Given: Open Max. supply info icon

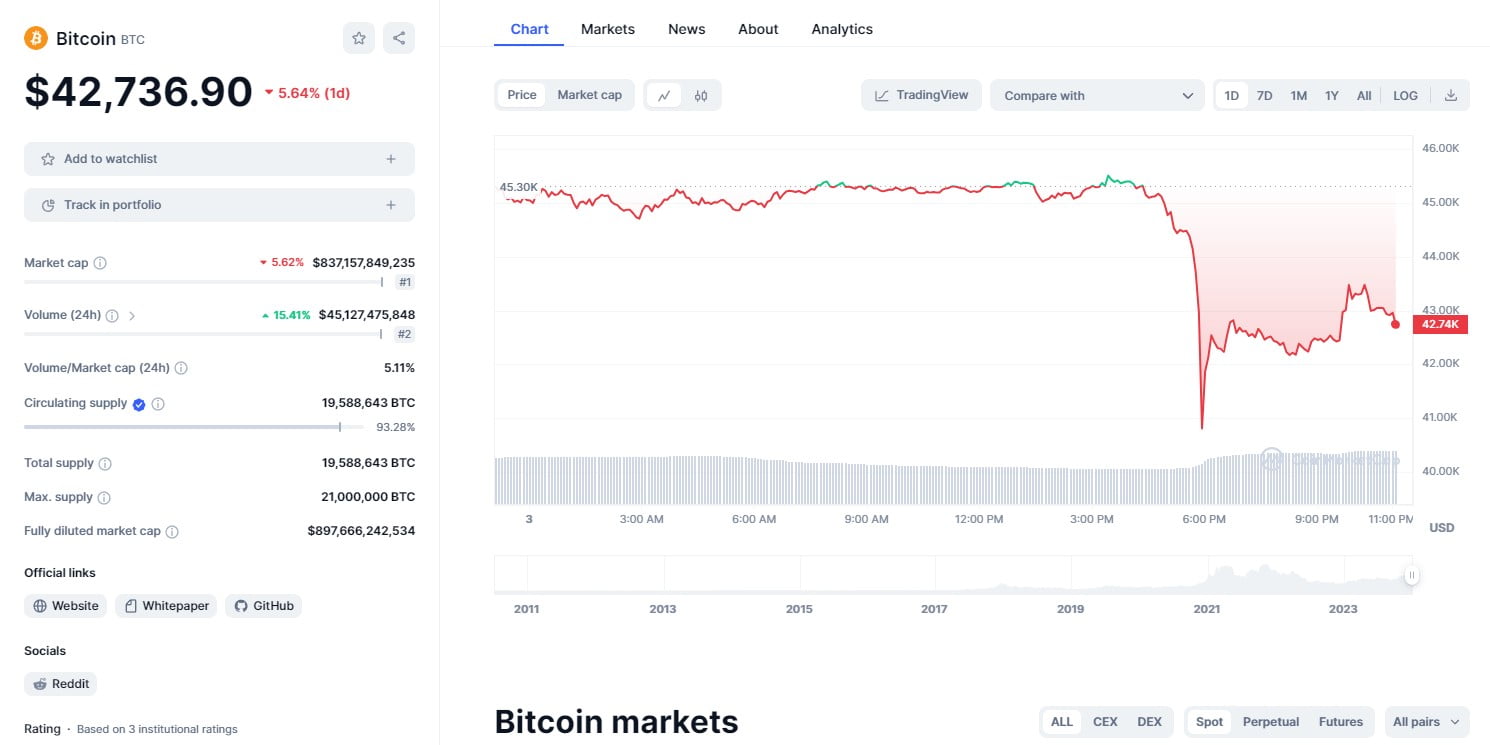Looking at the screenshot, I should tap(104, 498).
